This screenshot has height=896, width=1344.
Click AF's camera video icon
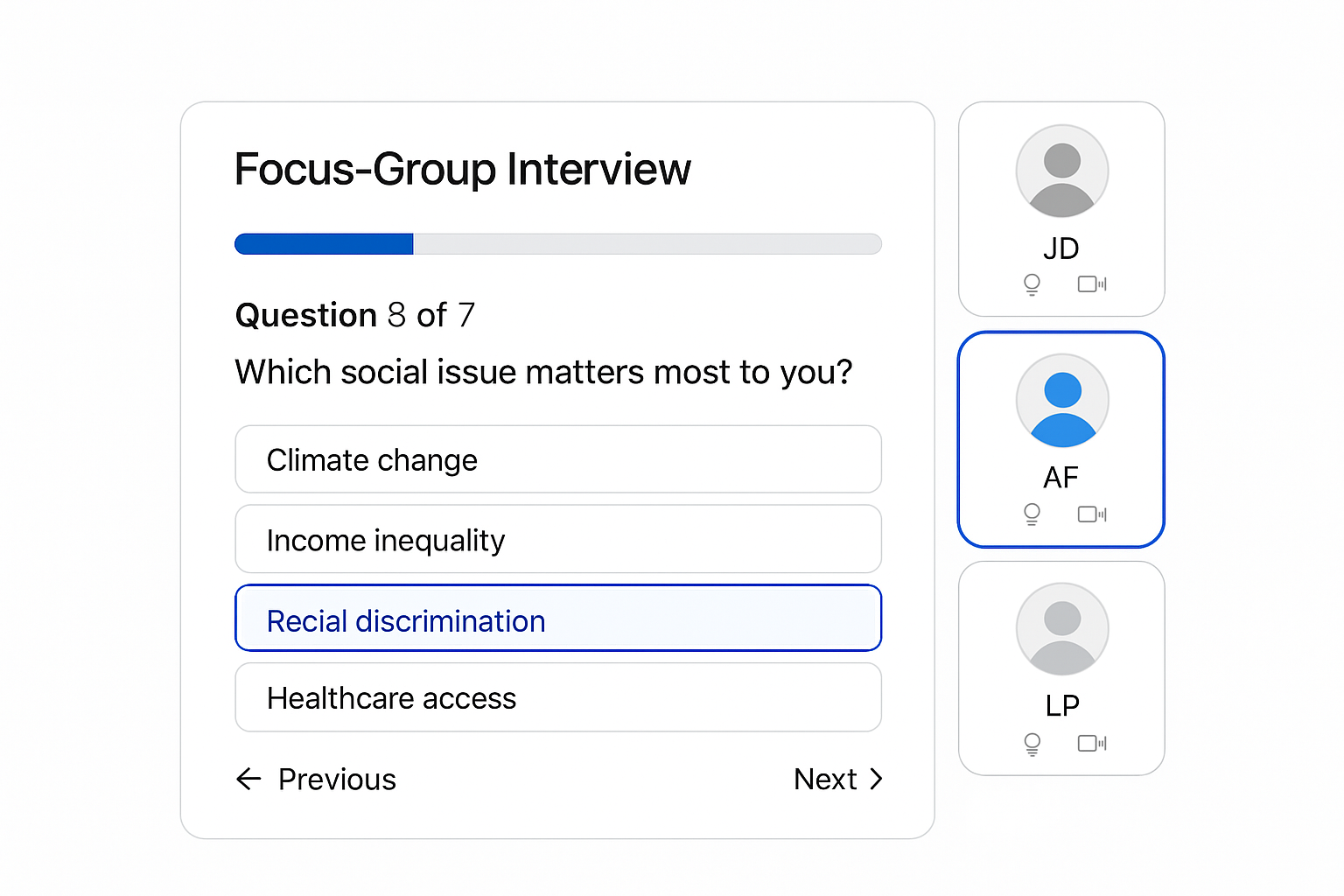(1092, 514)
